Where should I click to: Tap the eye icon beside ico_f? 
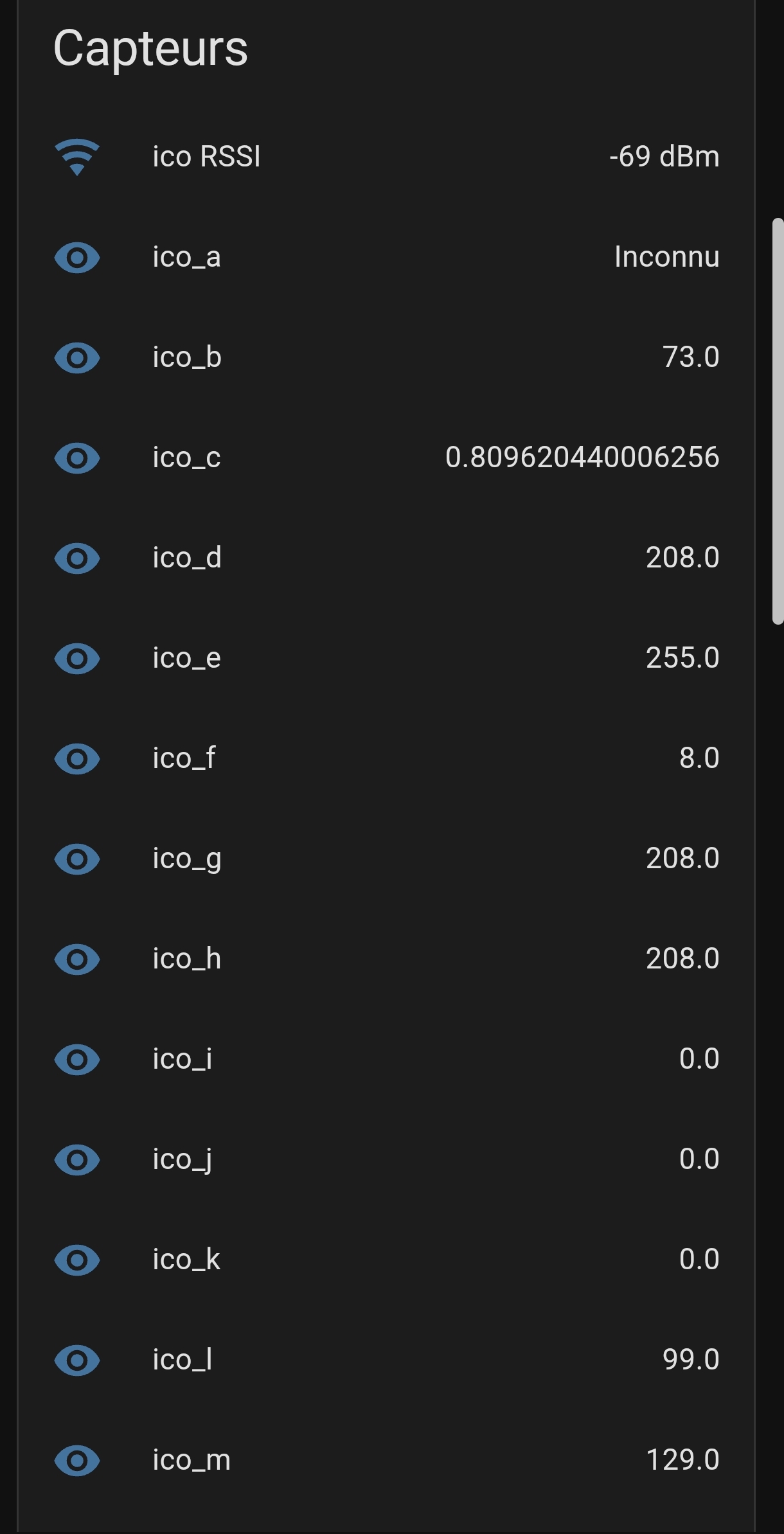tap(77, 759)
